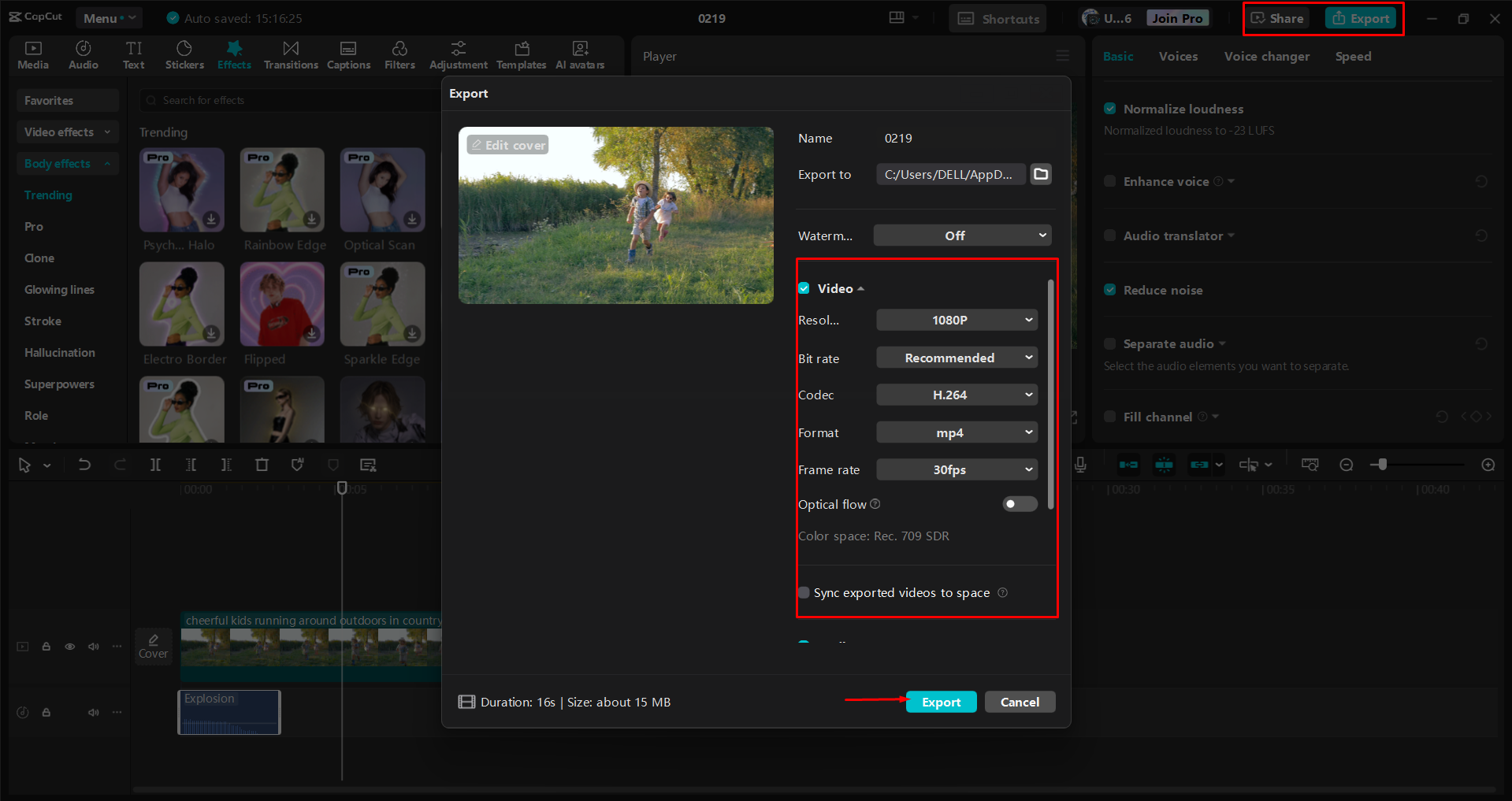The height and width of the screenshot is (801, 1512).
Task: Open the Stickers panel
Action: coord(184,55)
